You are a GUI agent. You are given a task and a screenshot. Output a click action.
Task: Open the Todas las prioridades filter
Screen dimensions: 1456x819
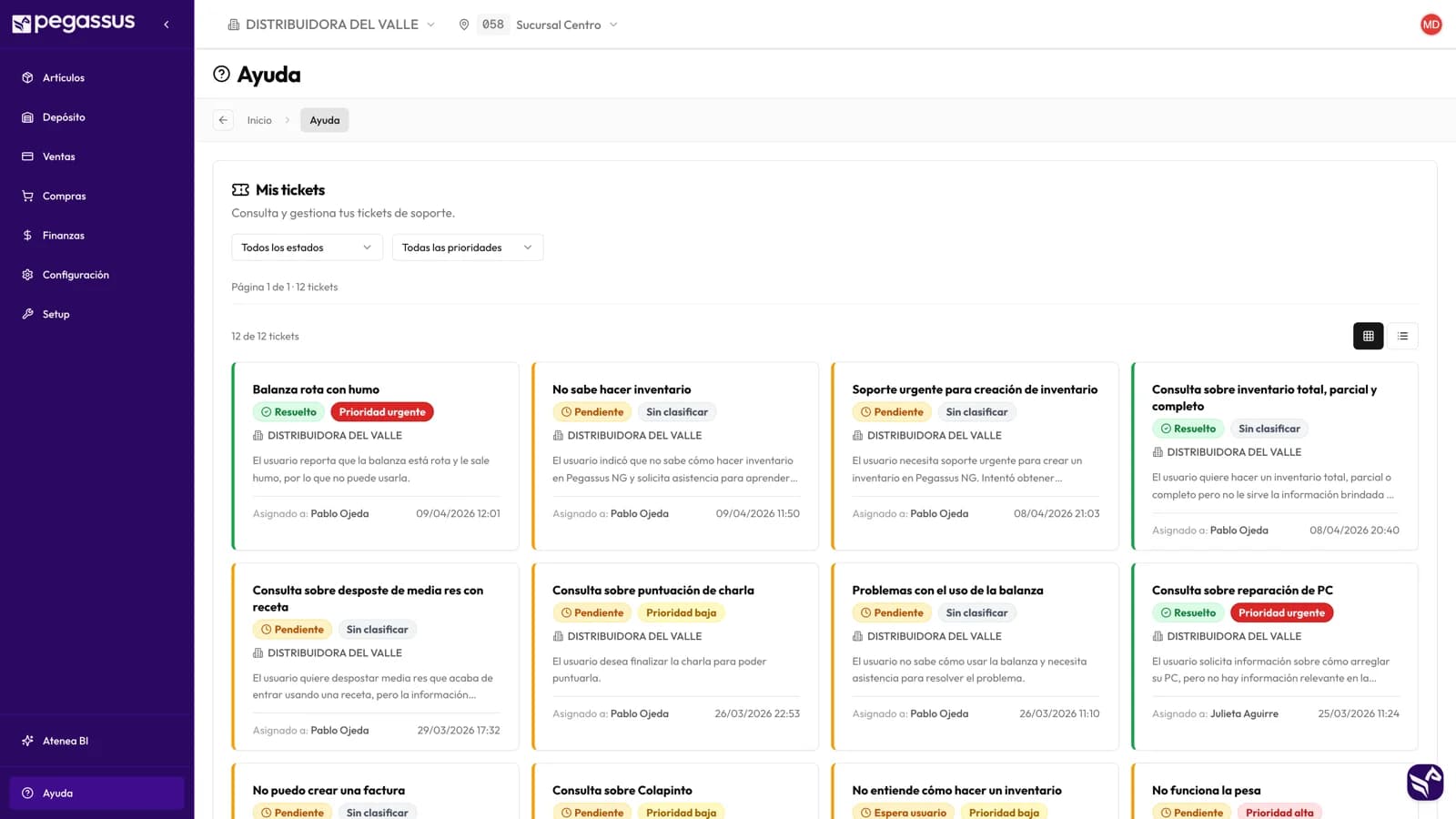[x=468, y=248]
